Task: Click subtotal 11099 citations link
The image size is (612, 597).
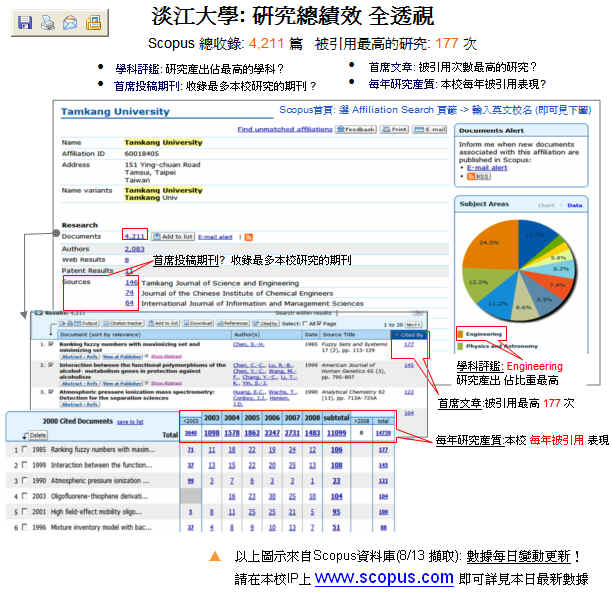Action: 336,433
